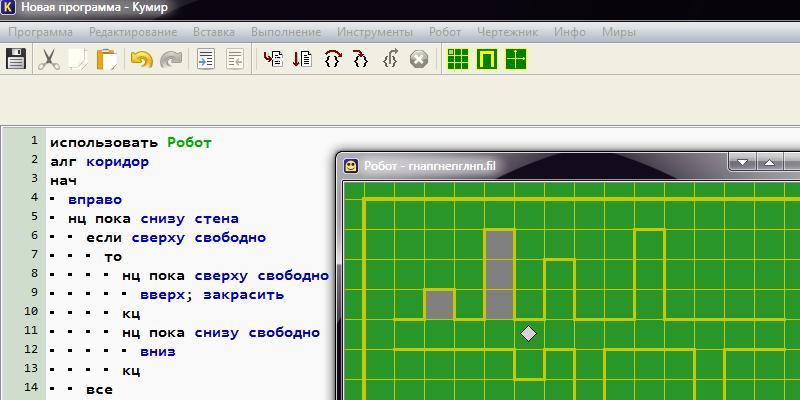Viewport: 800px width, 400px height.
Task: Click the red arc over braces icon
Action: (x=332, y=59)
